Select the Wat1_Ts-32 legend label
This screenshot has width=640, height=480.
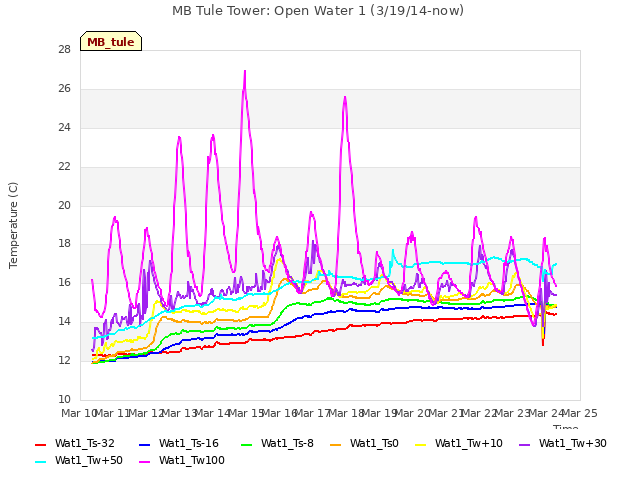(85, 443)
